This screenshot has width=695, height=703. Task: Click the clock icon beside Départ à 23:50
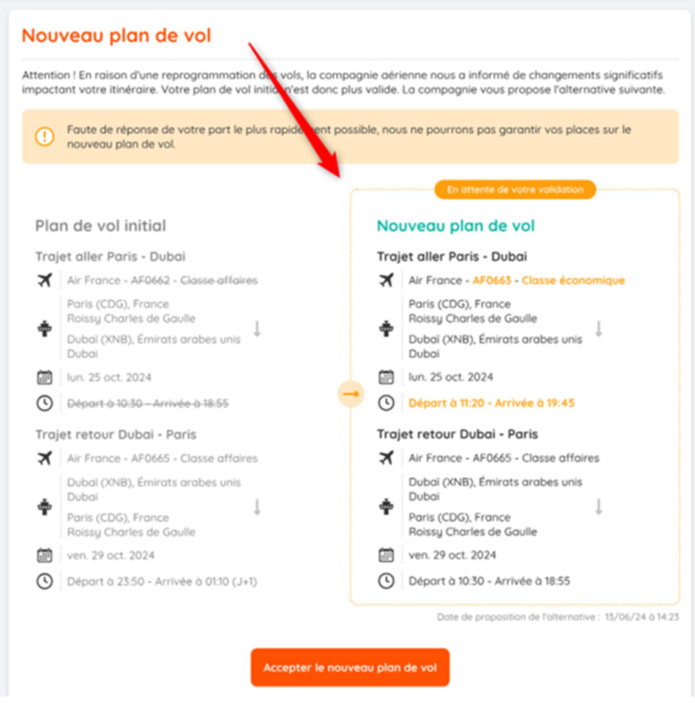coord(44,580)
